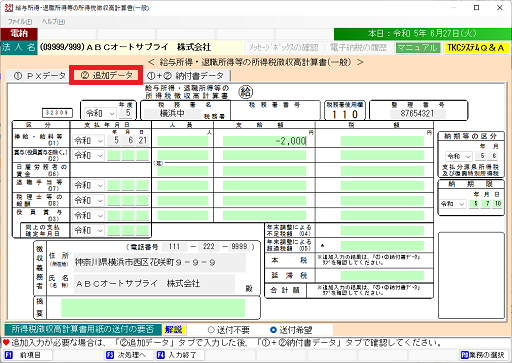The image size is (512, 363).
Task: Click the 支給額 field for 賞与 row
Action: coord(264,155)
